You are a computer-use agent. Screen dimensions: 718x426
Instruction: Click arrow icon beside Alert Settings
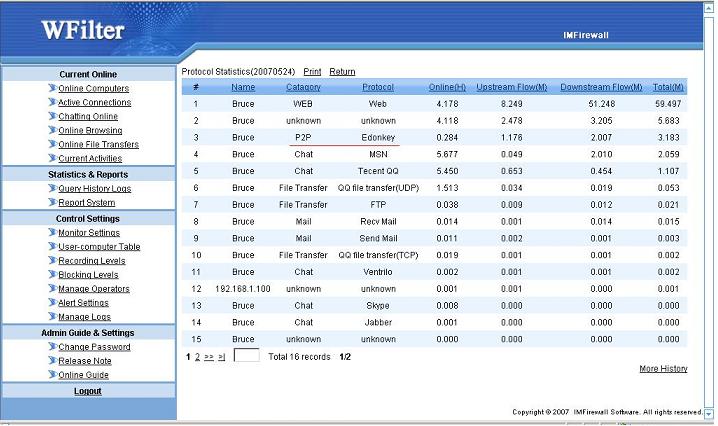(x=53, y=302)
